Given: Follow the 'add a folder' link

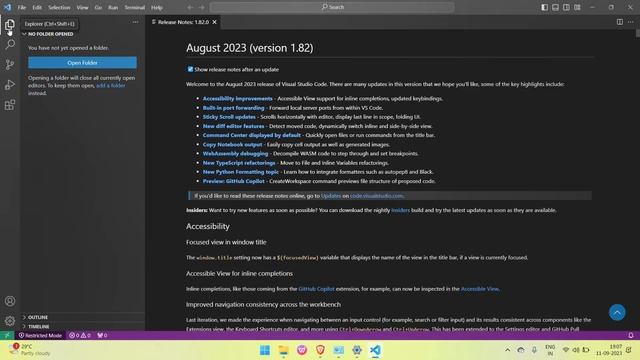Looking at the screenshot, I should click(x=111, y=86).
